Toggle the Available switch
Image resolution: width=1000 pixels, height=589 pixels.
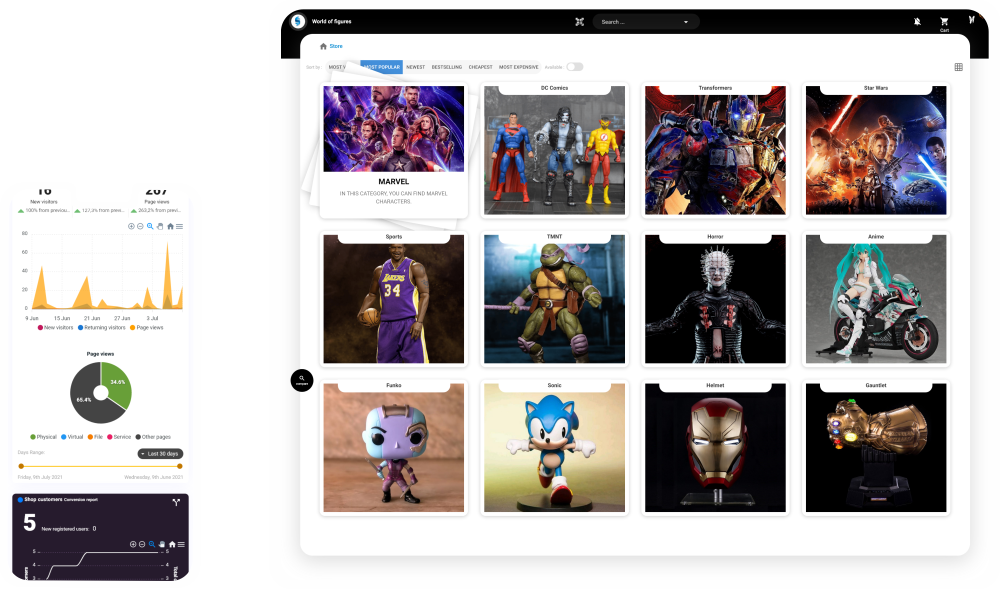click(575, 67)
